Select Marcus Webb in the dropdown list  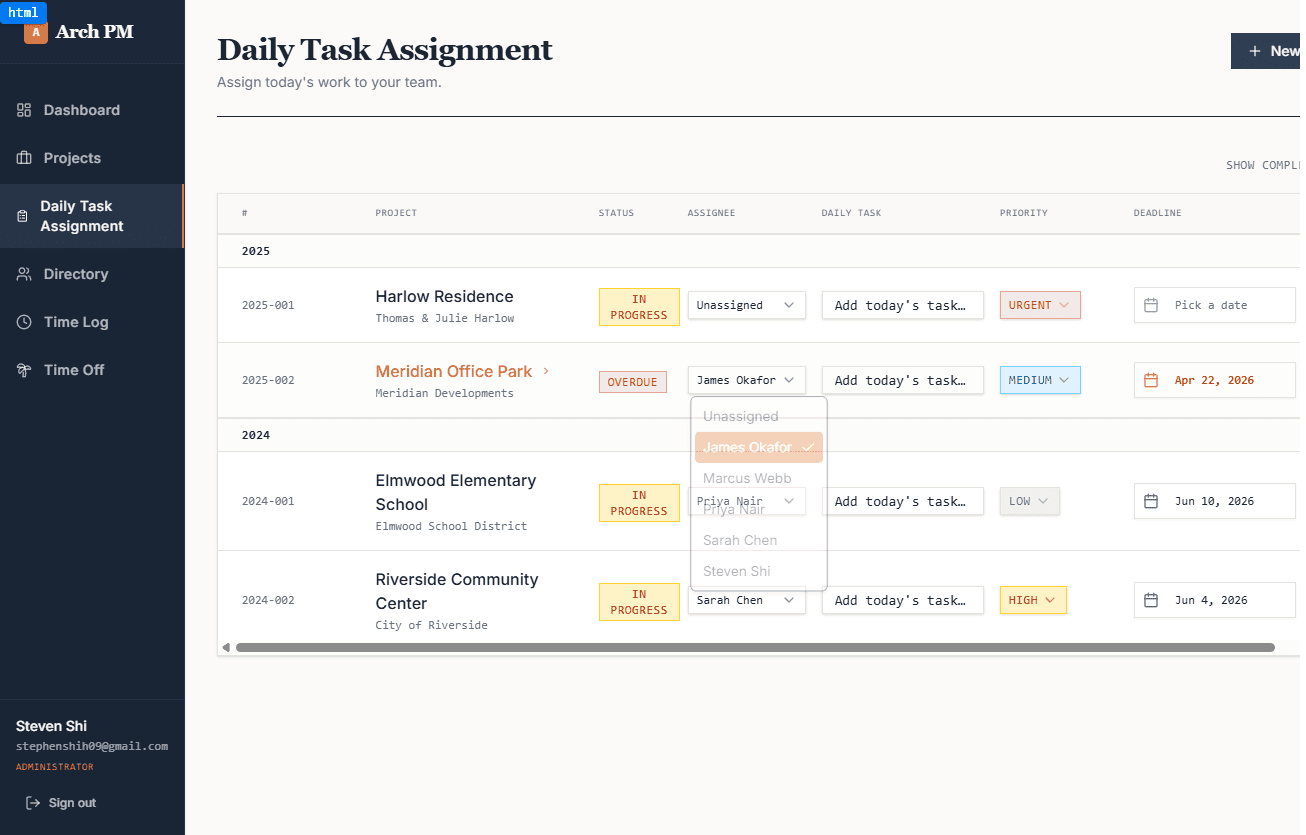click(x=759, y=478)
